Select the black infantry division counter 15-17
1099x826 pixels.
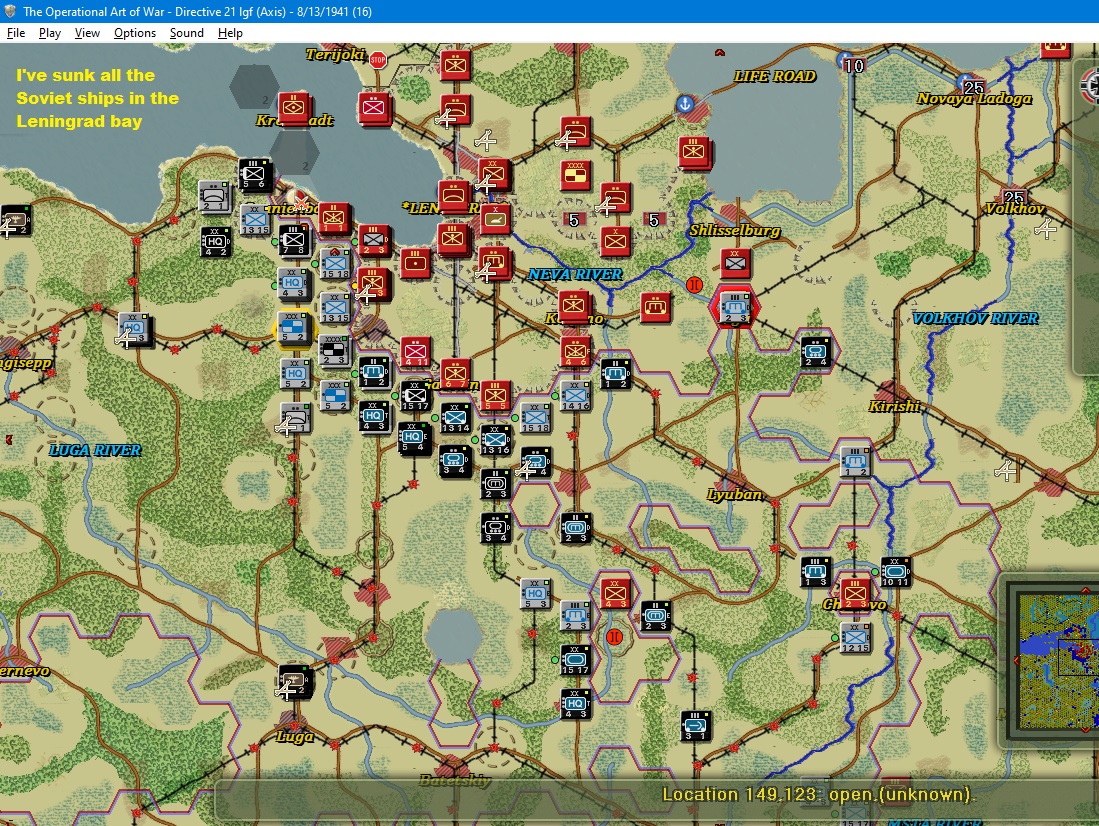(415, 396)
